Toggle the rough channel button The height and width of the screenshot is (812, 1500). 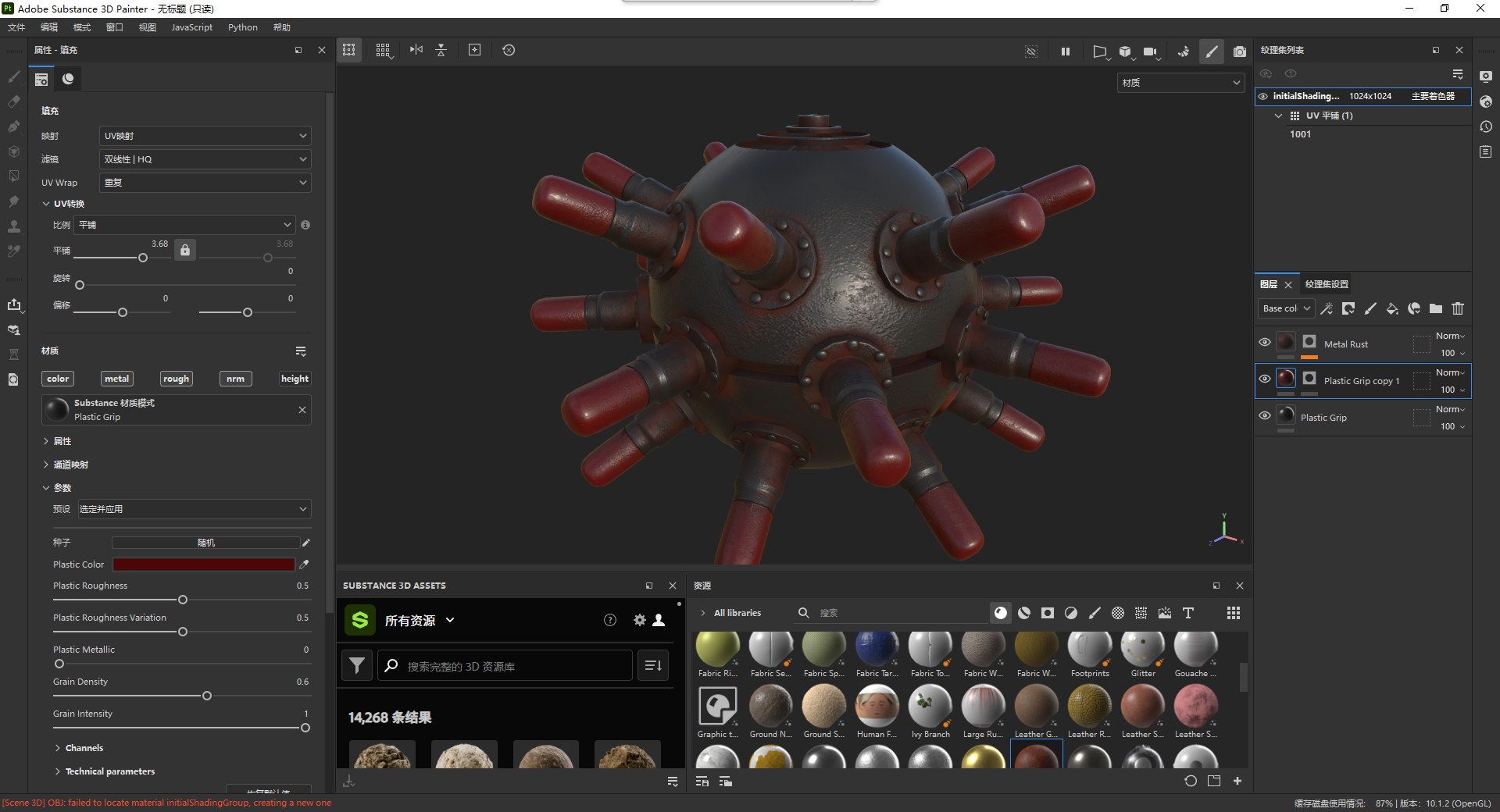coord(176,379)
